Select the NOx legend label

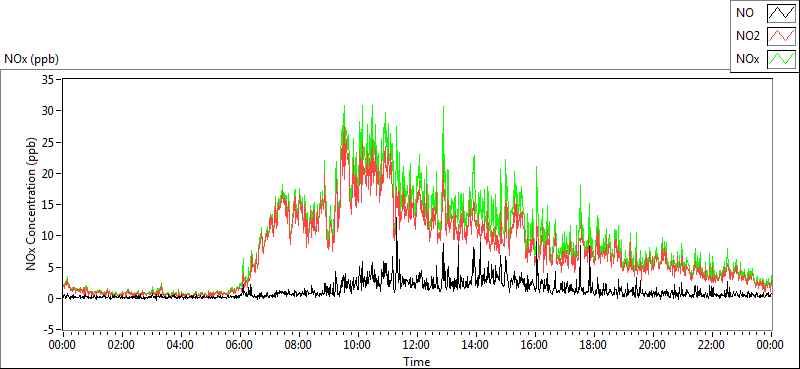(747, 60)
